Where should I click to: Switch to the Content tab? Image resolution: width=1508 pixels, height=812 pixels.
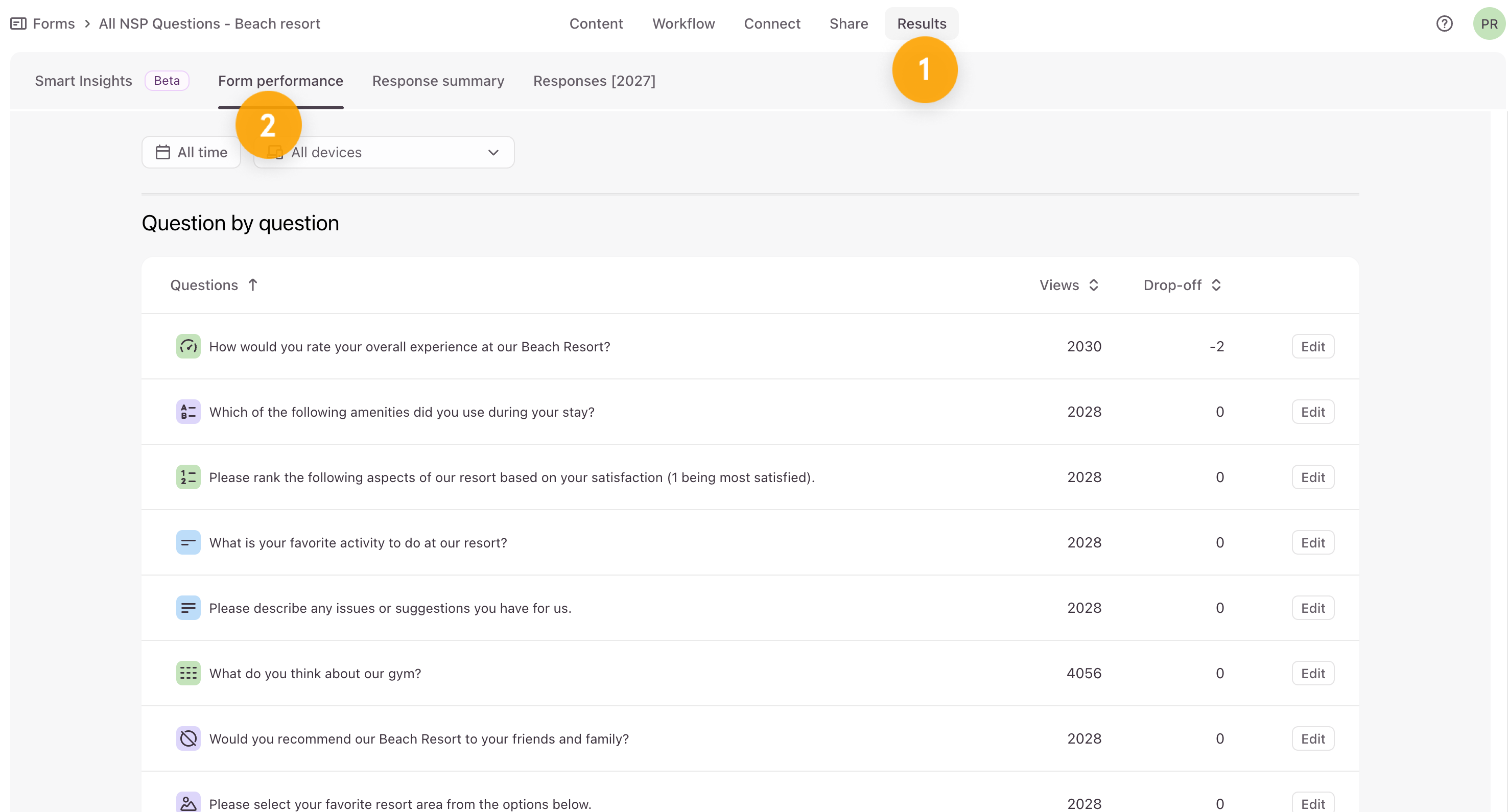tap(596, 23)
